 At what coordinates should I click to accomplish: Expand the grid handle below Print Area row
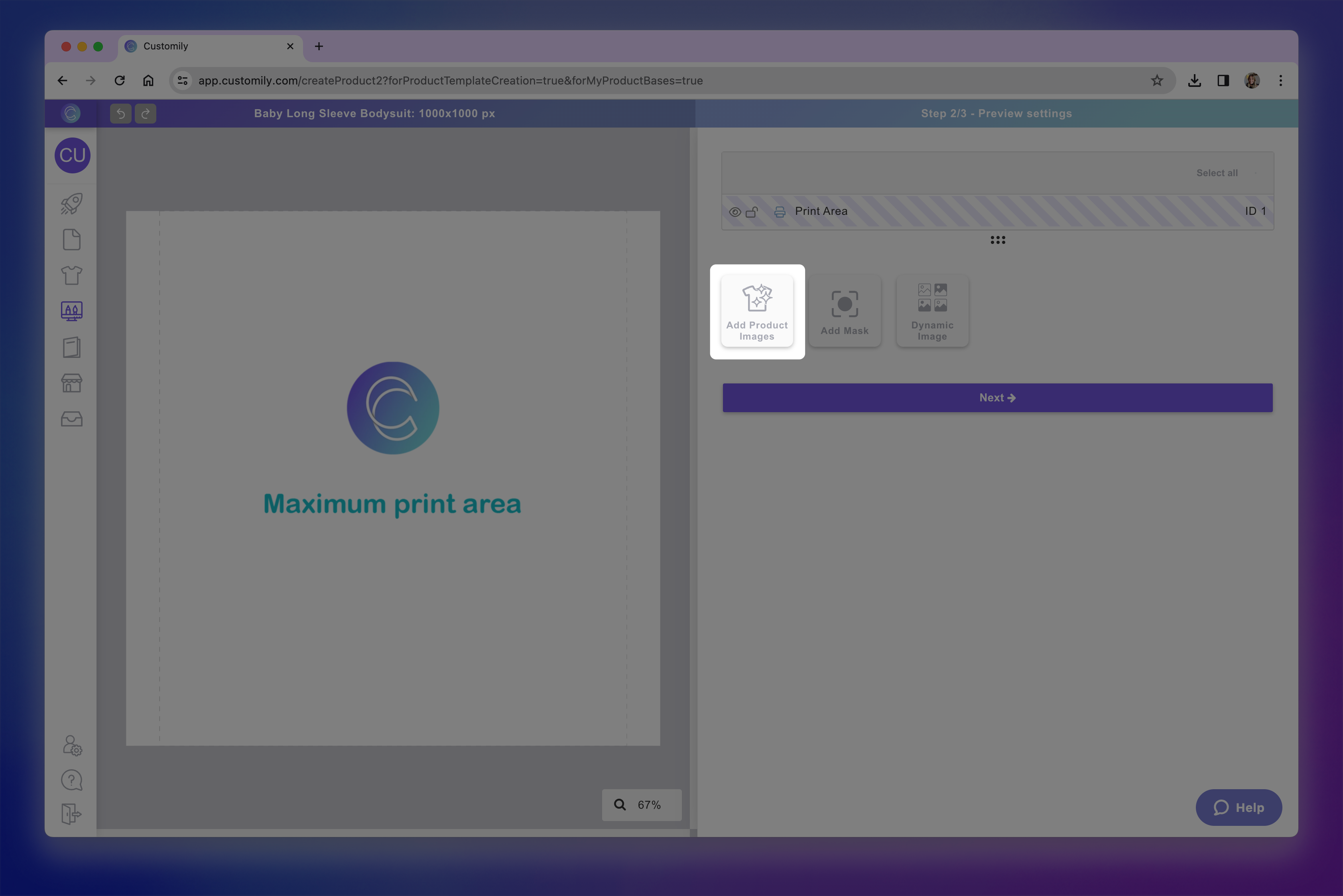(998, 240)
